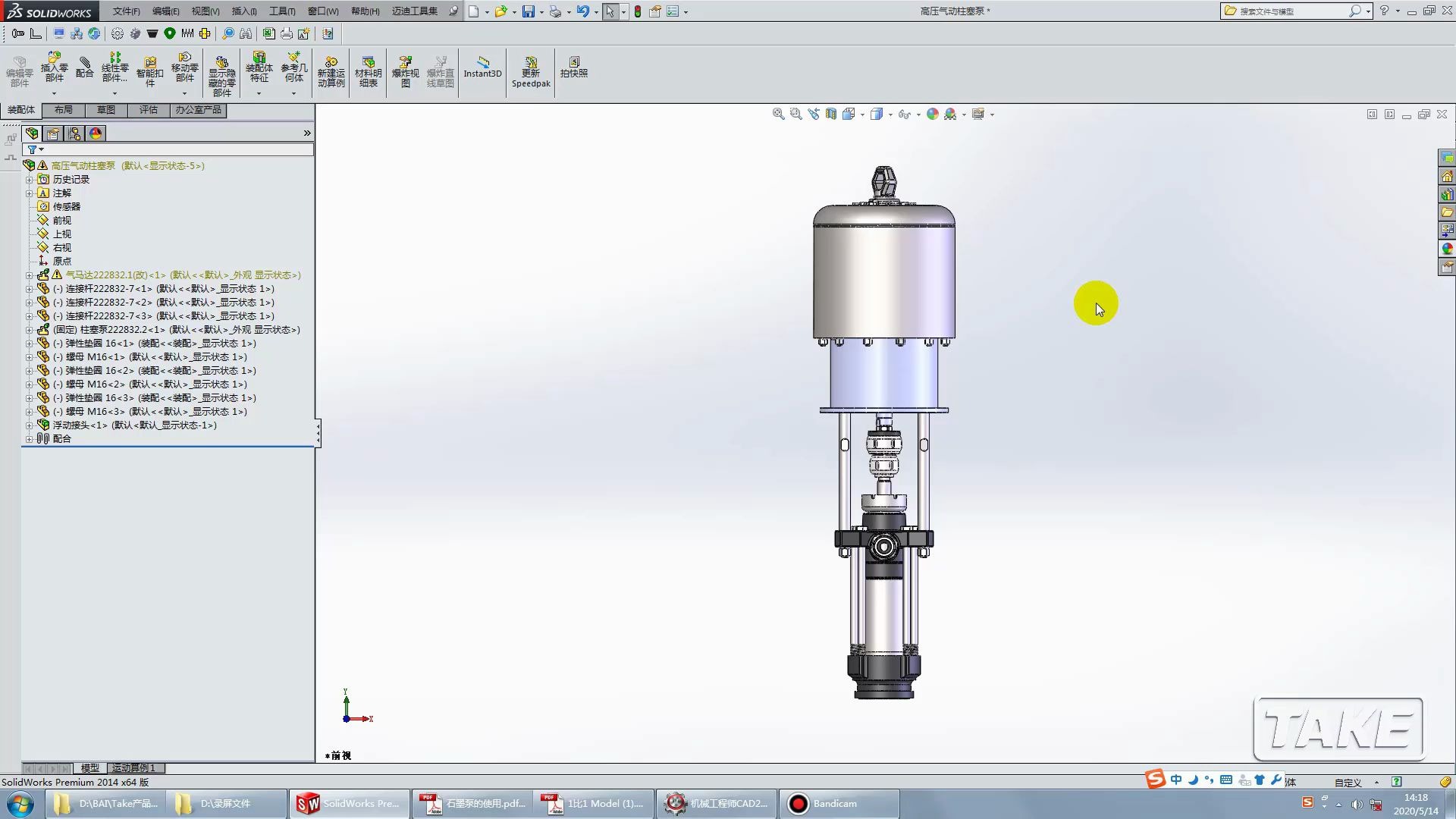
Task: Select the 智能扣件 smart fasteners tool
Action: [149, 68]
